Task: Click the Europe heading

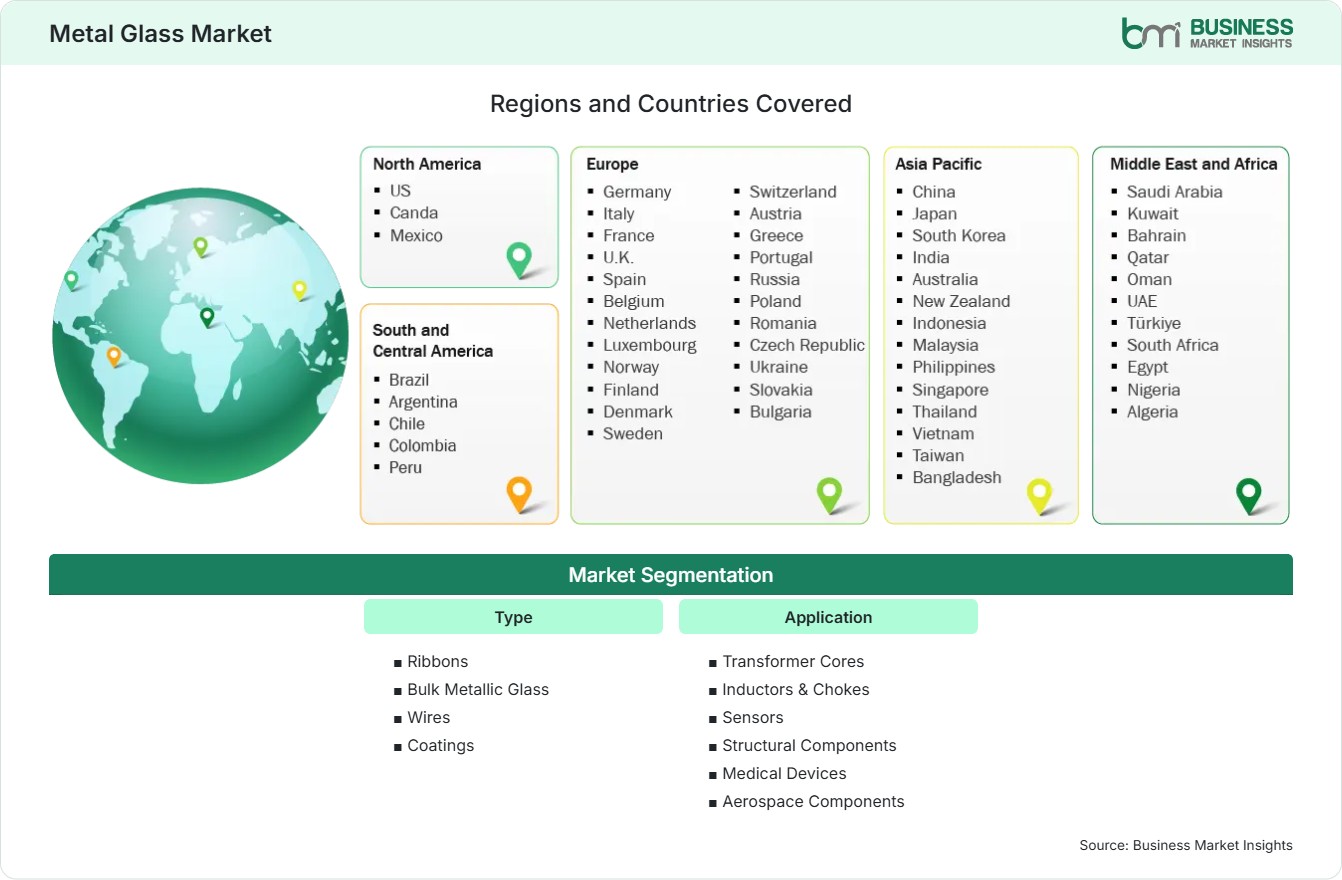Action: (612, 164)
